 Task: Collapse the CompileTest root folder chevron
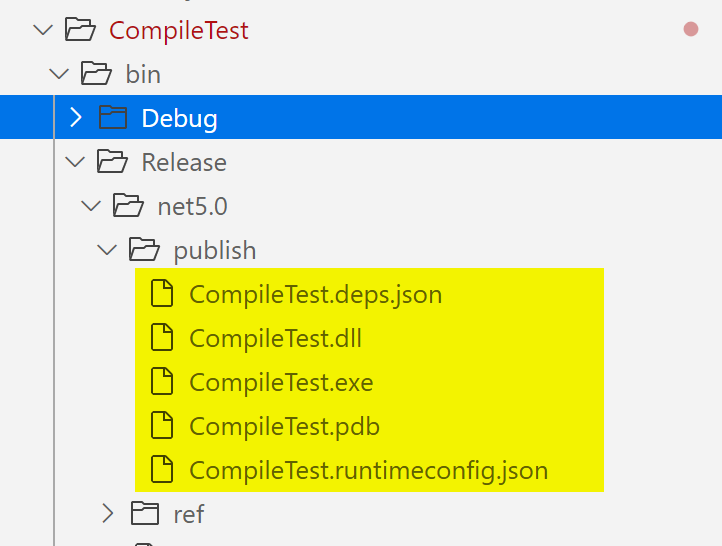42,30
